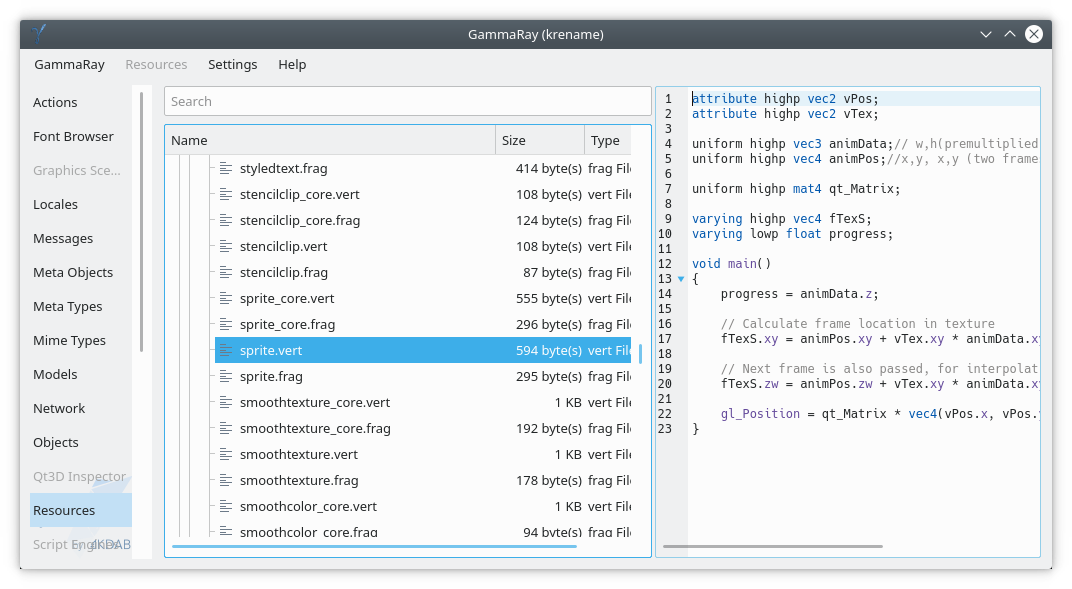1072x589 pixels.
Task: Select stencilclip_core.vert file row
Action: point(423,194)
